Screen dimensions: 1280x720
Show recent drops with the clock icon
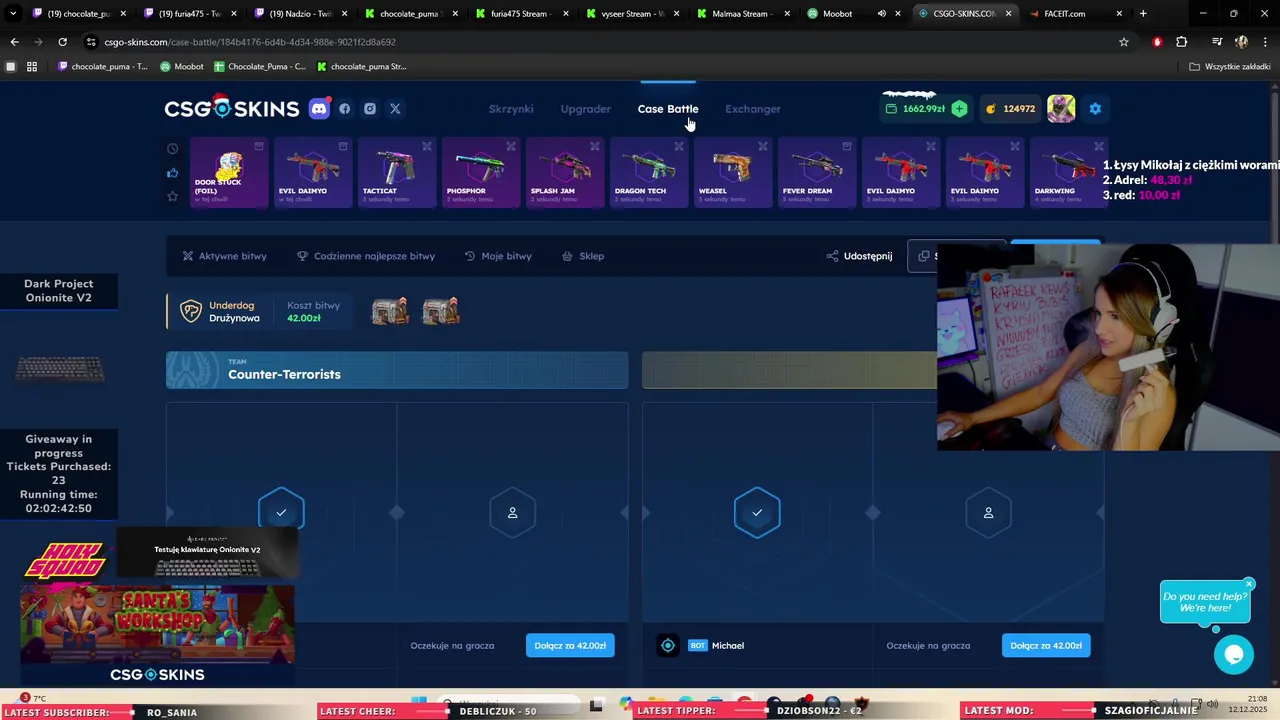tap(172, 148)
